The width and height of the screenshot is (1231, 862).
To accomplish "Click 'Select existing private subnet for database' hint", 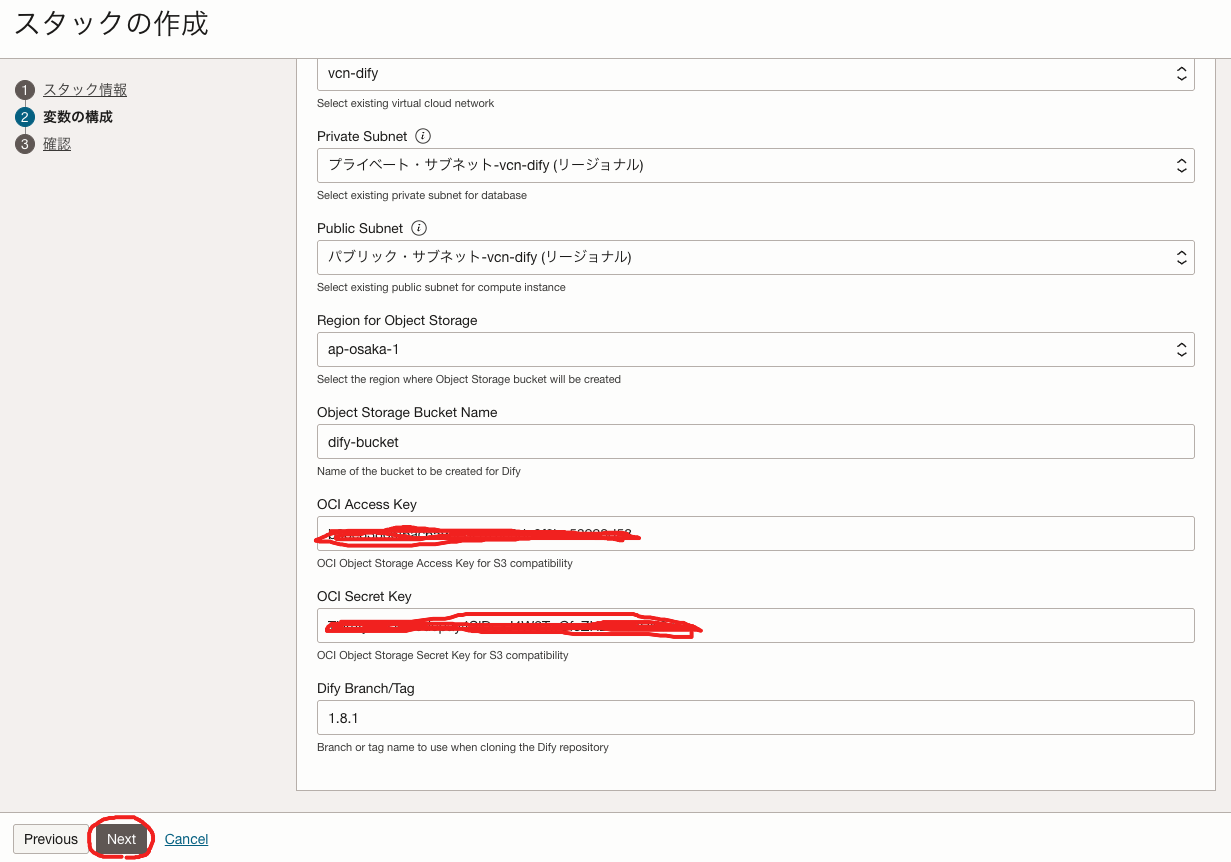I will click(x=422, y=195).
